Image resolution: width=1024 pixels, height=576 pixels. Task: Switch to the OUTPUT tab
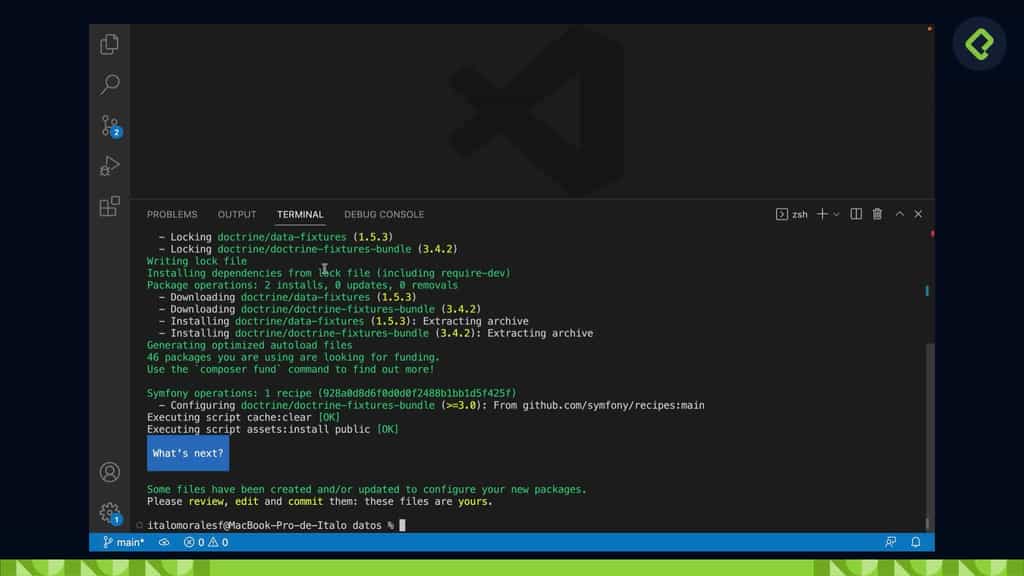point(237,214)
